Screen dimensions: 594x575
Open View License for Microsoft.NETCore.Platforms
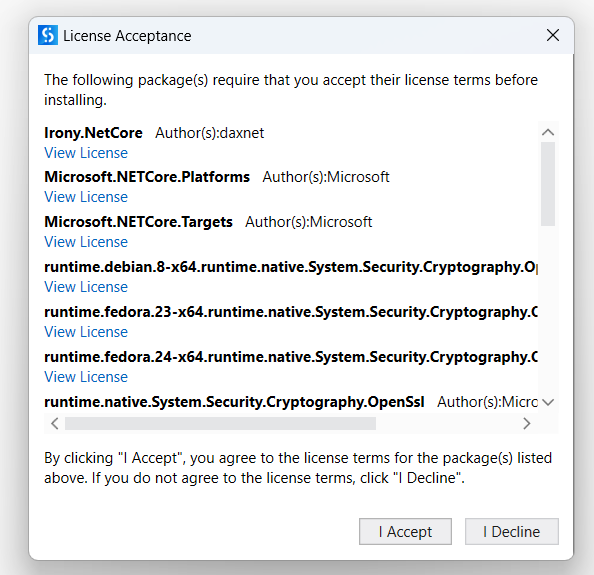point(86,197)
